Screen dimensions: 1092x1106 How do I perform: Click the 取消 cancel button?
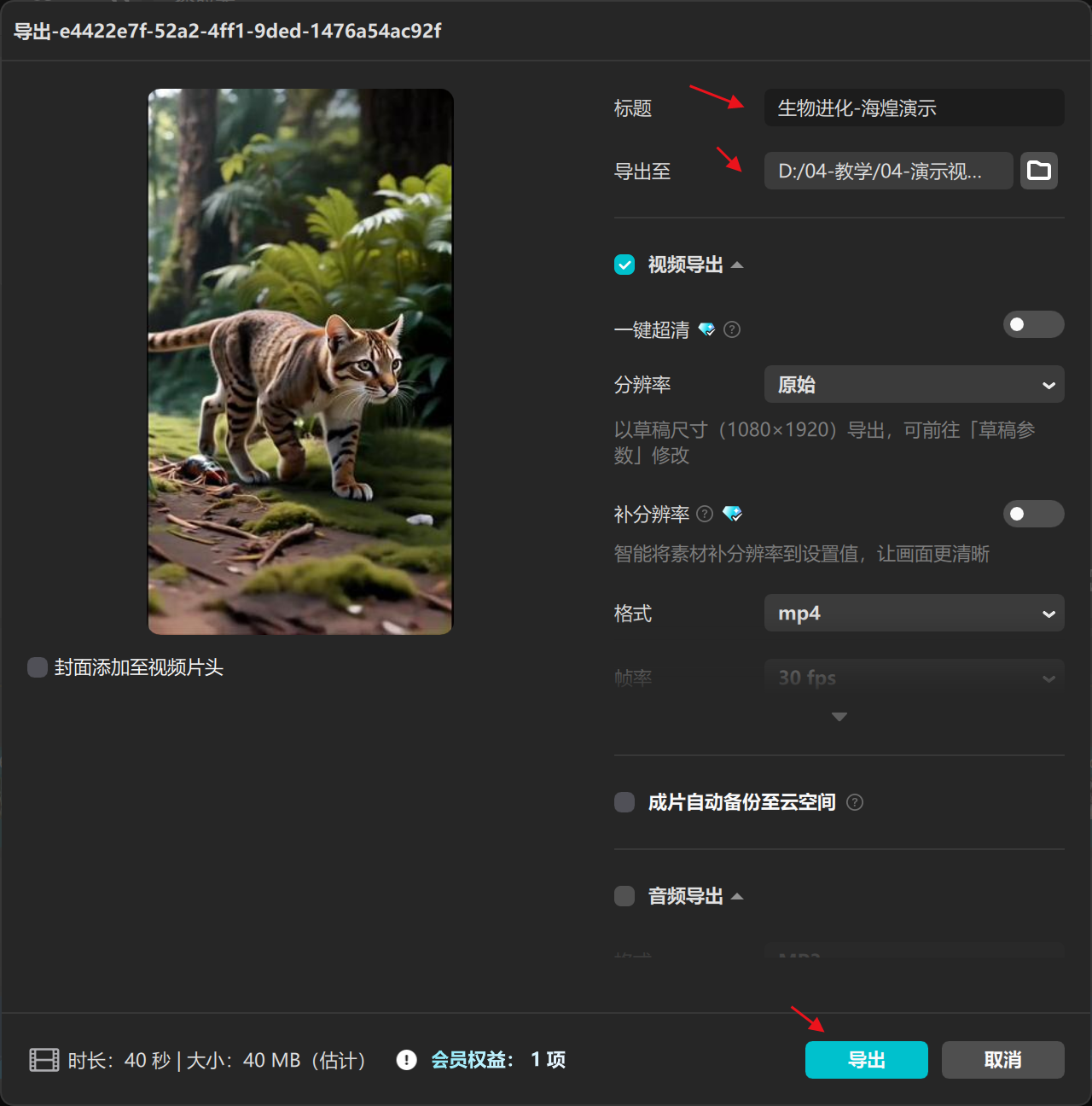coord(1002,1060)
